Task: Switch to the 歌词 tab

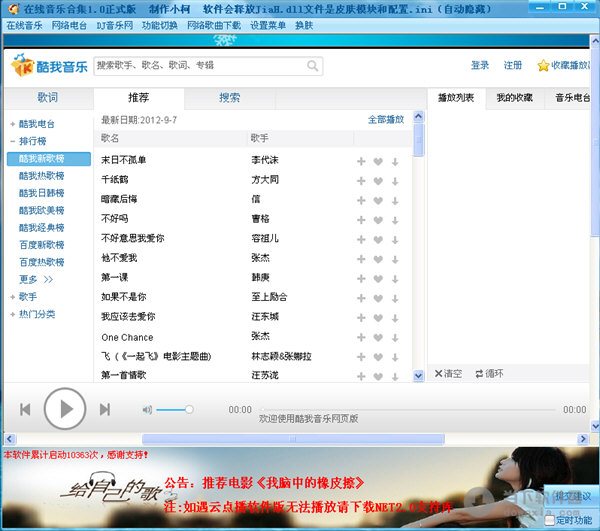Action: [48, 98]
